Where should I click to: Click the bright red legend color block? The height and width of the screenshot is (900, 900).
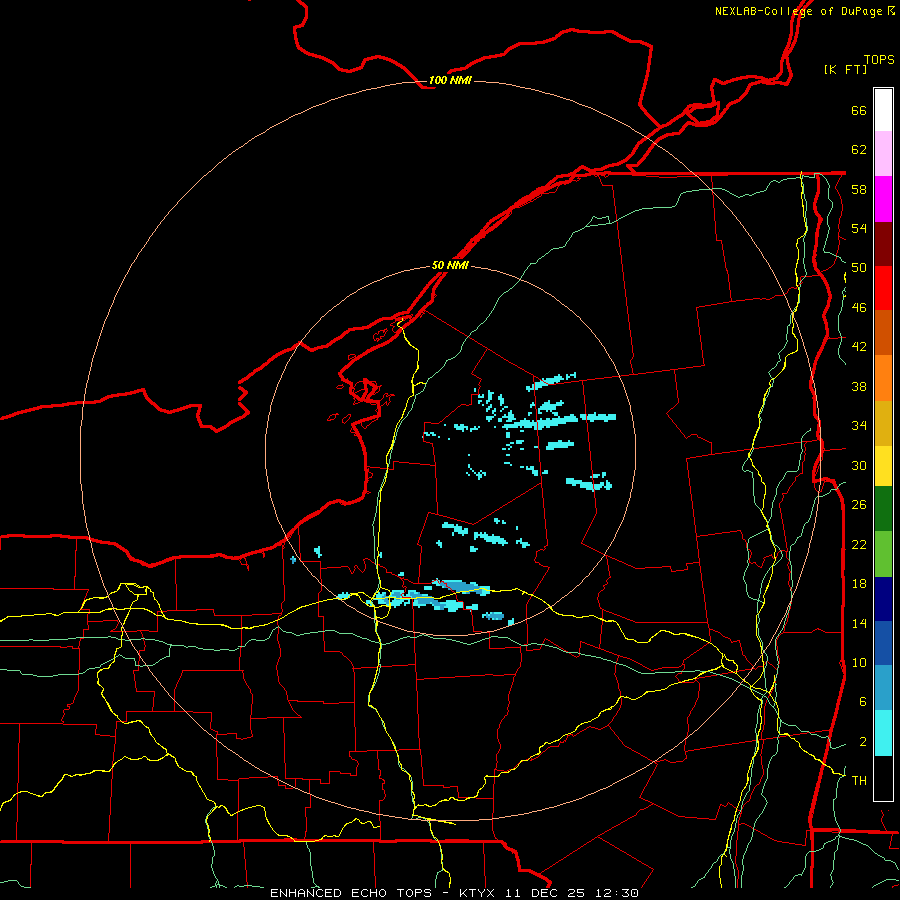(x=883, y=288)
